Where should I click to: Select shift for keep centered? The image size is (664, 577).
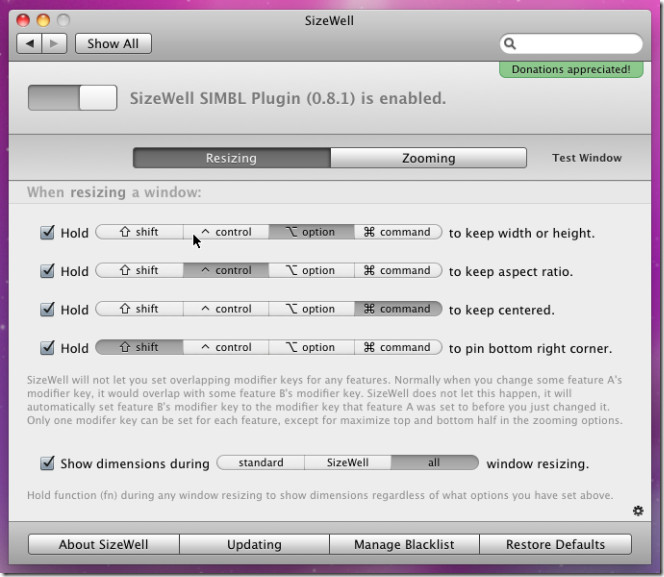(x=139, y=309)
